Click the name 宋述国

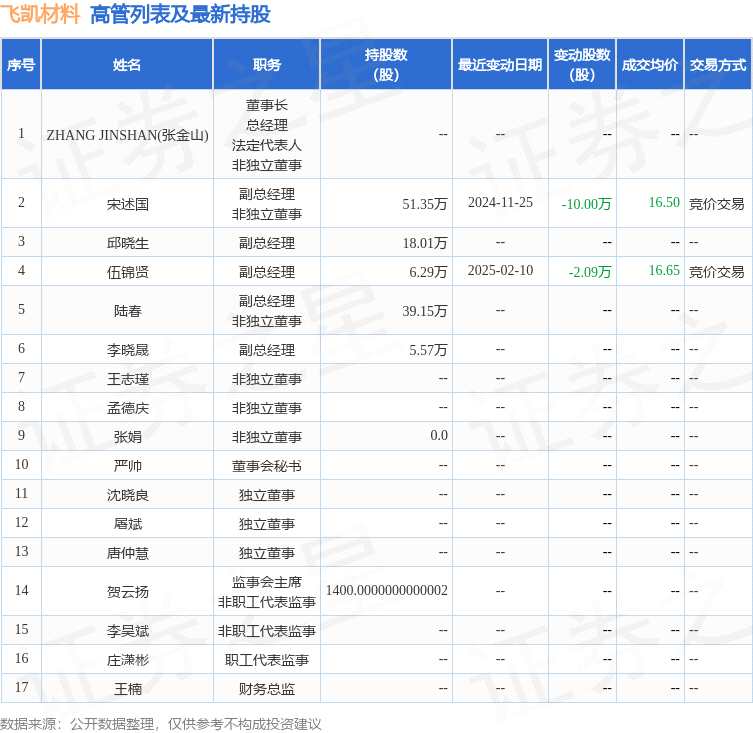coord(128,204)
